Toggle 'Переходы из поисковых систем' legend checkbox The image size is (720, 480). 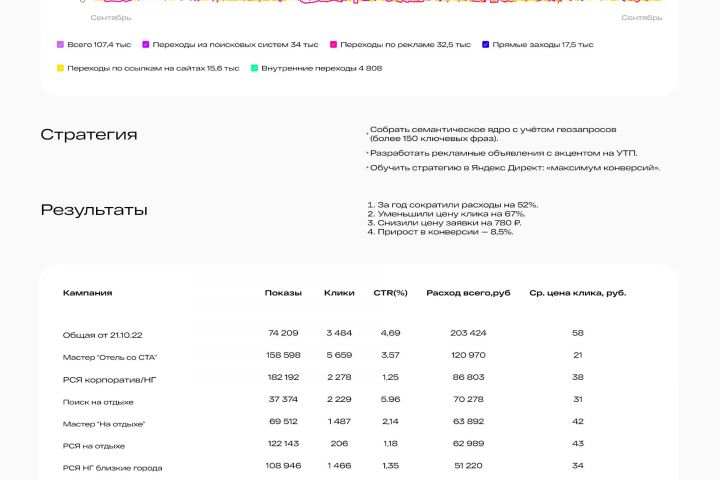pos(146,45)
